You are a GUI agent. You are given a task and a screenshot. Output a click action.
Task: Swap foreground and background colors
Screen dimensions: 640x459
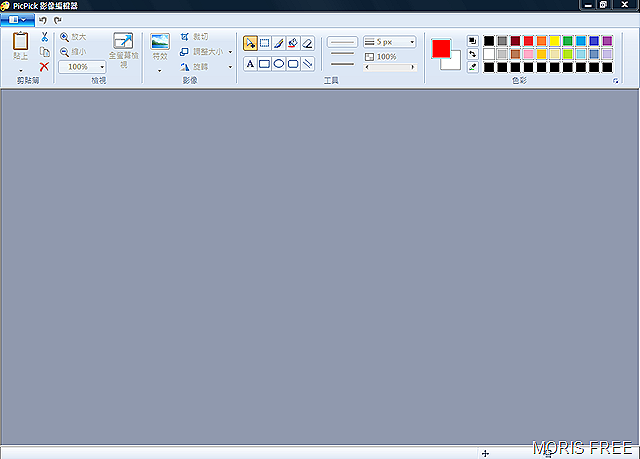(473, 54)
